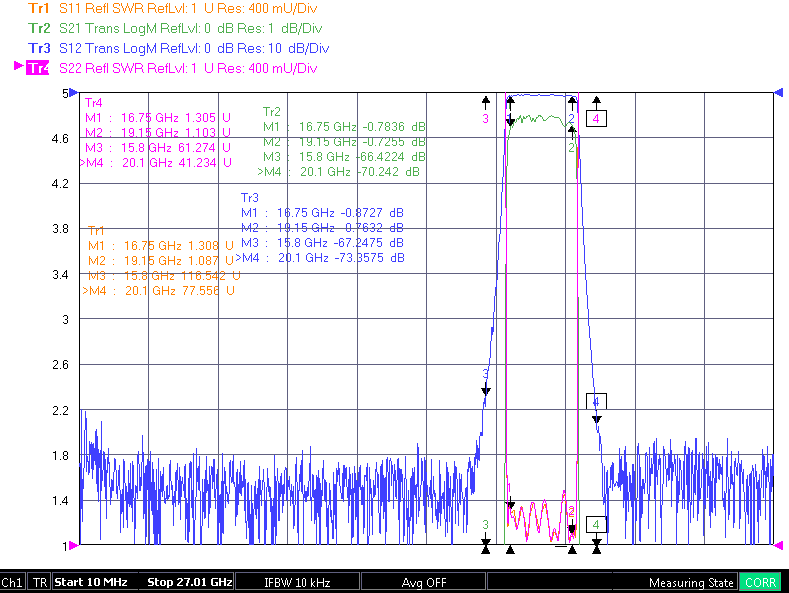The width and height of the screenshot is (789, 593).
Task: Select magenta marker 3 near the top
Action: 486,119
